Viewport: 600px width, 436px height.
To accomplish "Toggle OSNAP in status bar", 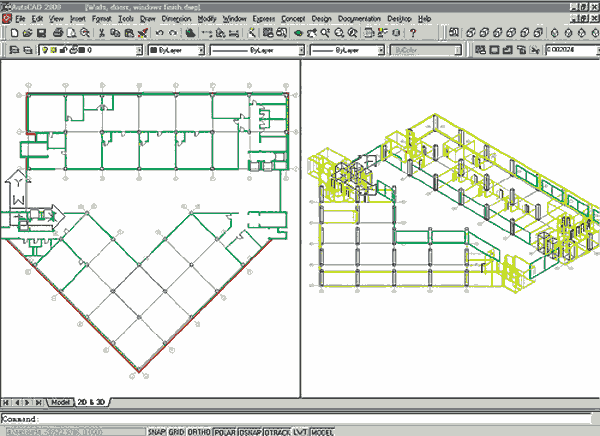I will tap(252, 431).
